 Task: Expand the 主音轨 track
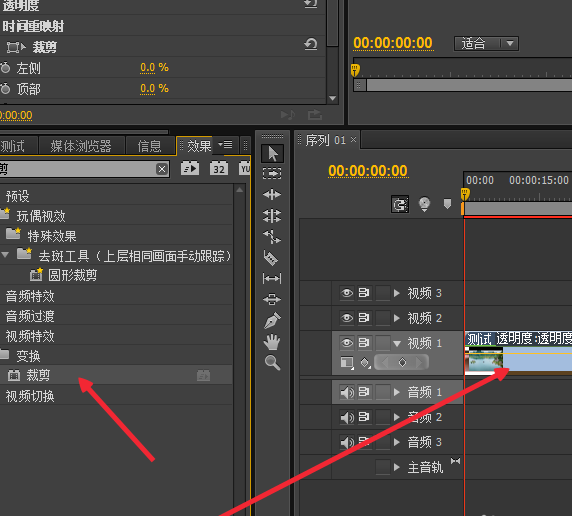[x=397, y=467]
